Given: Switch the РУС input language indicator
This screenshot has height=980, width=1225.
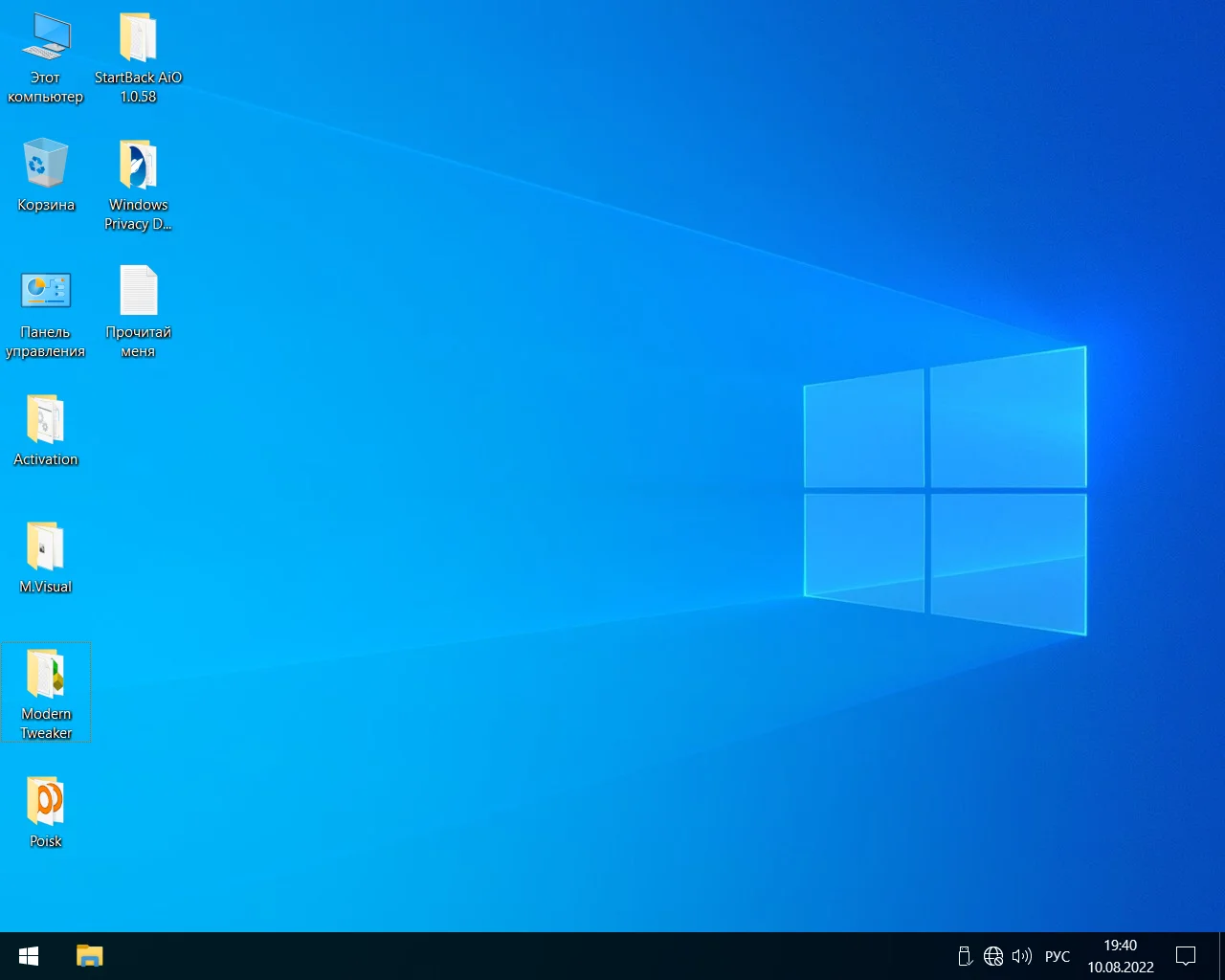Looking at the screenshot, I should click(1057, 956).
